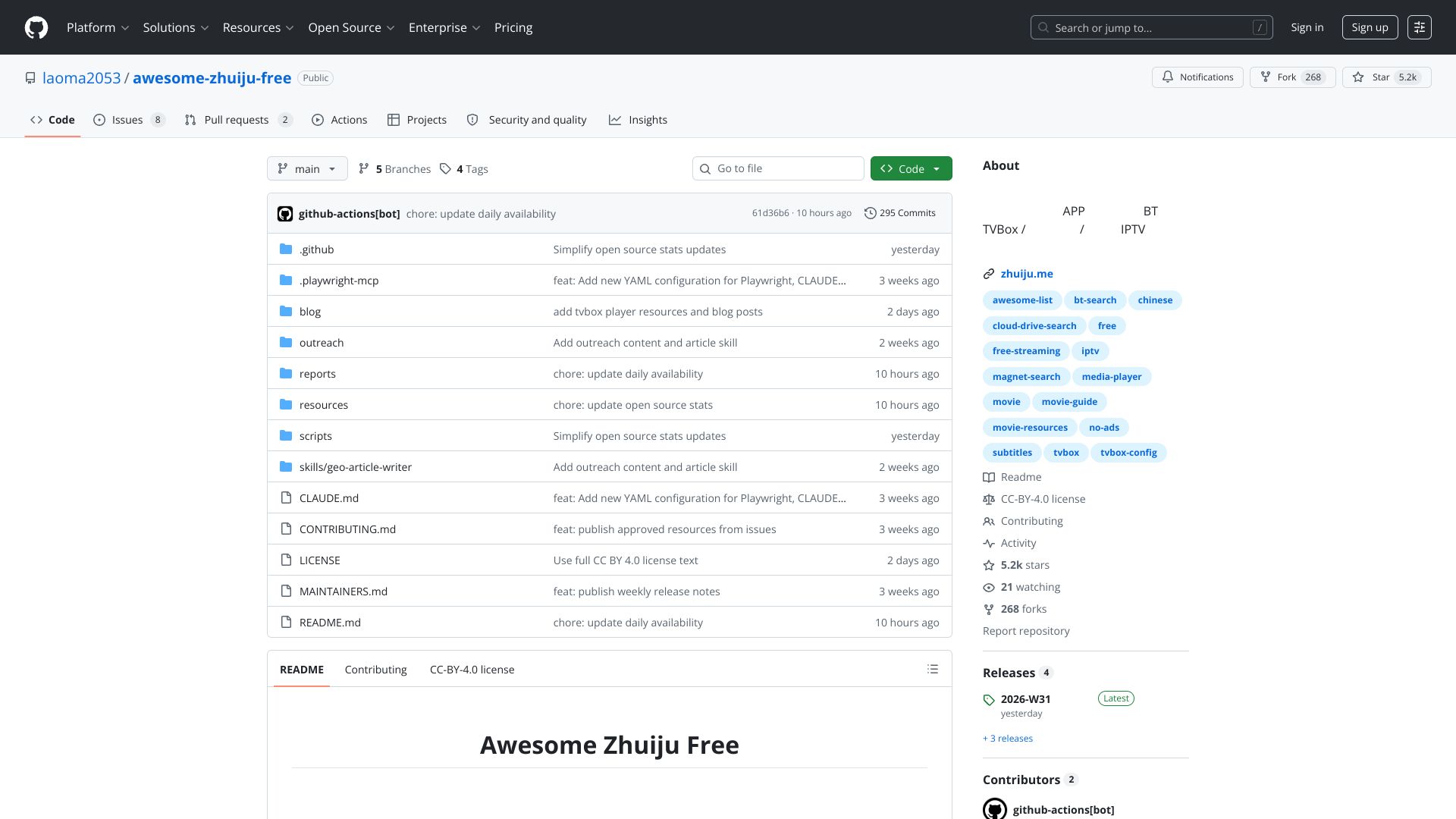Open the main branch selector dropdown

coord(307,168)
